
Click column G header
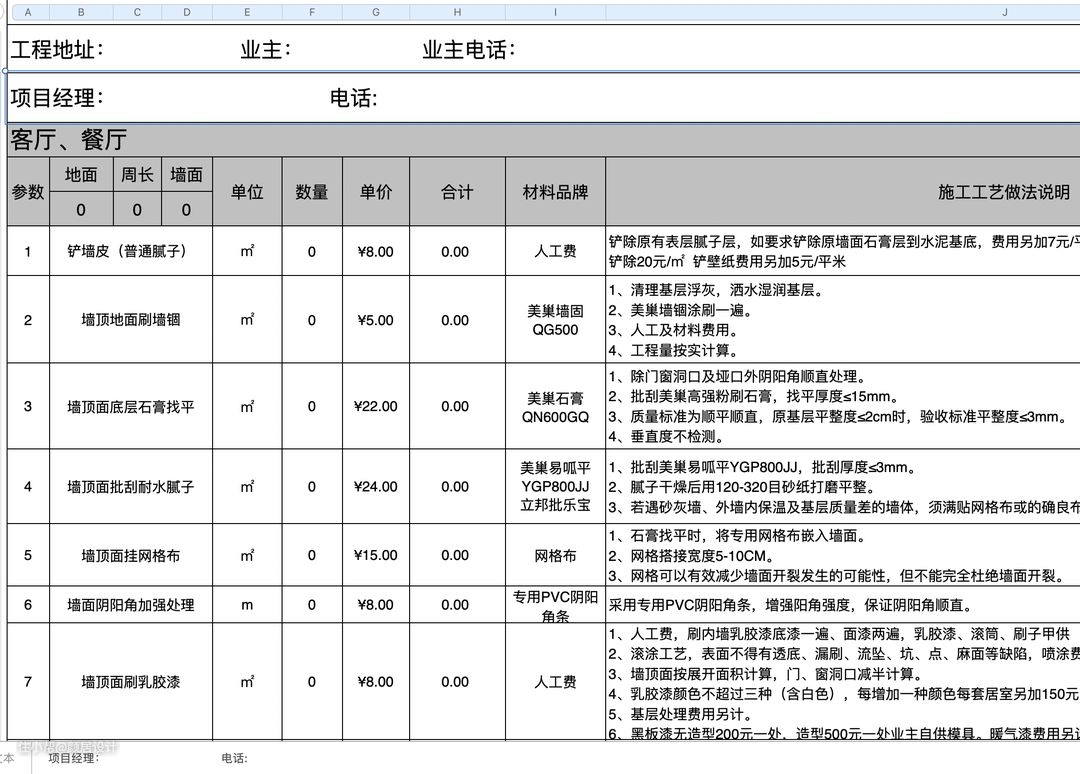376,12
